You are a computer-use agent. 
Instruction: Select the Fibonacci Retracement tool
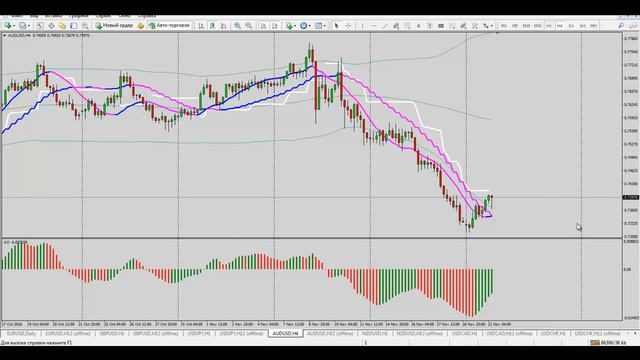[x=407, y=26]
